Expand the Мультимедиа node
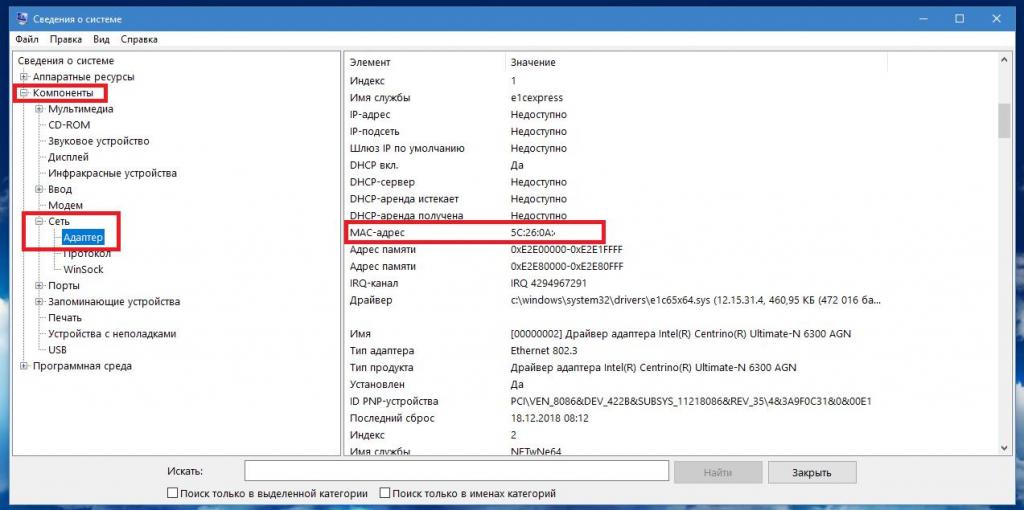 [x=39, y=109]
